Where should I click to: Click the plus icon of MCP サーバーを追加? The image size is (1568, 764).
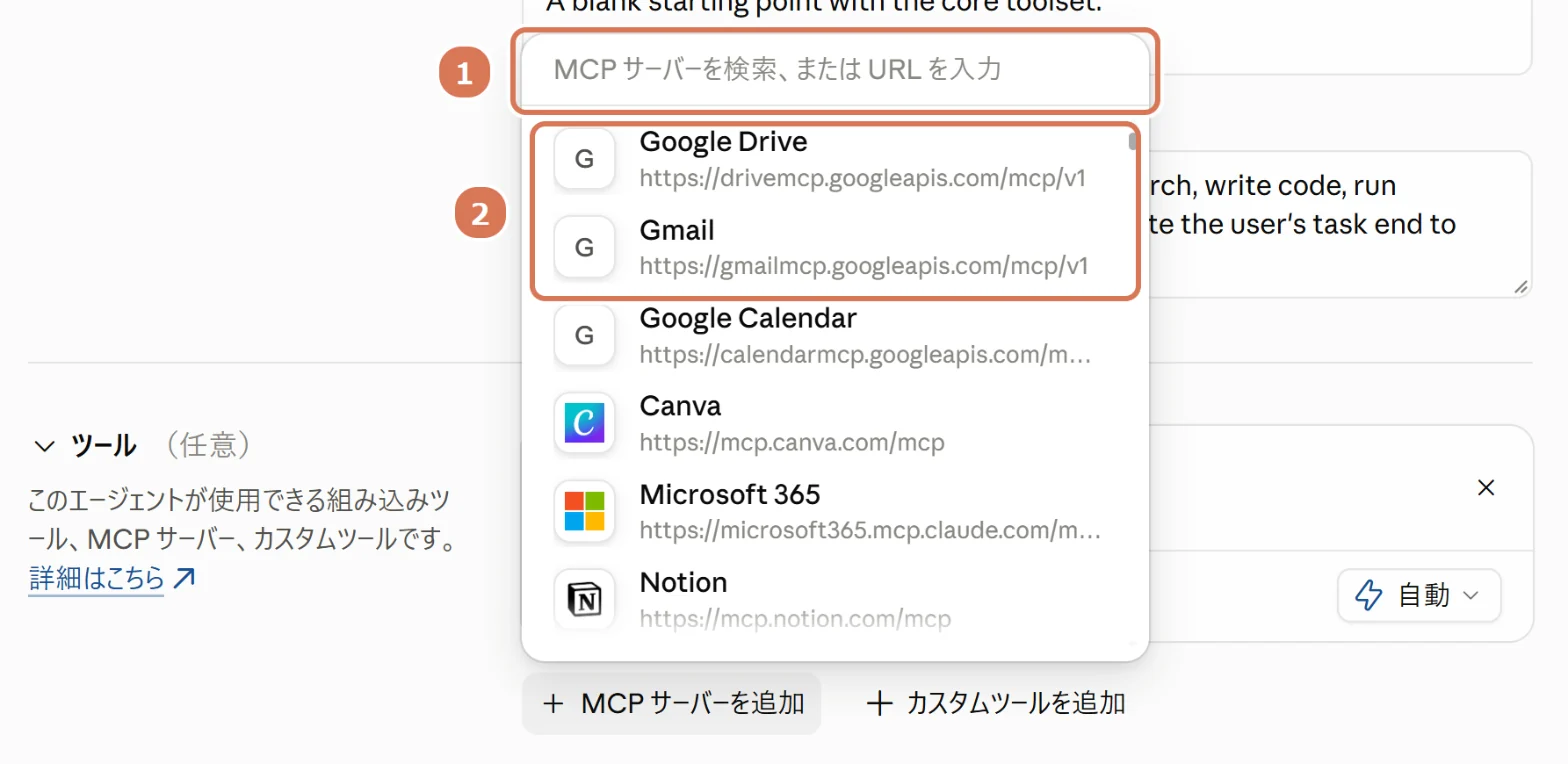coord(552,704)
